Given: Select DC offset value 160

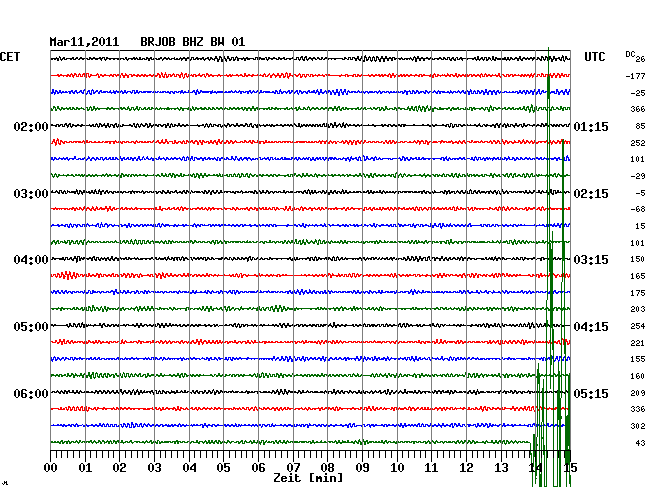Looking at the screenshot, I should point(638,376).
